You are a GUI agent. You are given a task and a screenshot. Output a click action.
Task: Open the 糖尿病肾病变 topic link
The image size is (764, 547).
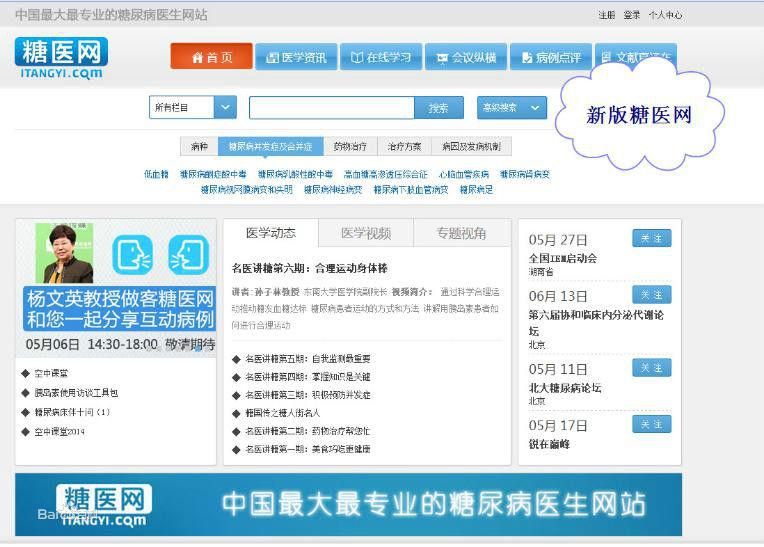point(525,174)
